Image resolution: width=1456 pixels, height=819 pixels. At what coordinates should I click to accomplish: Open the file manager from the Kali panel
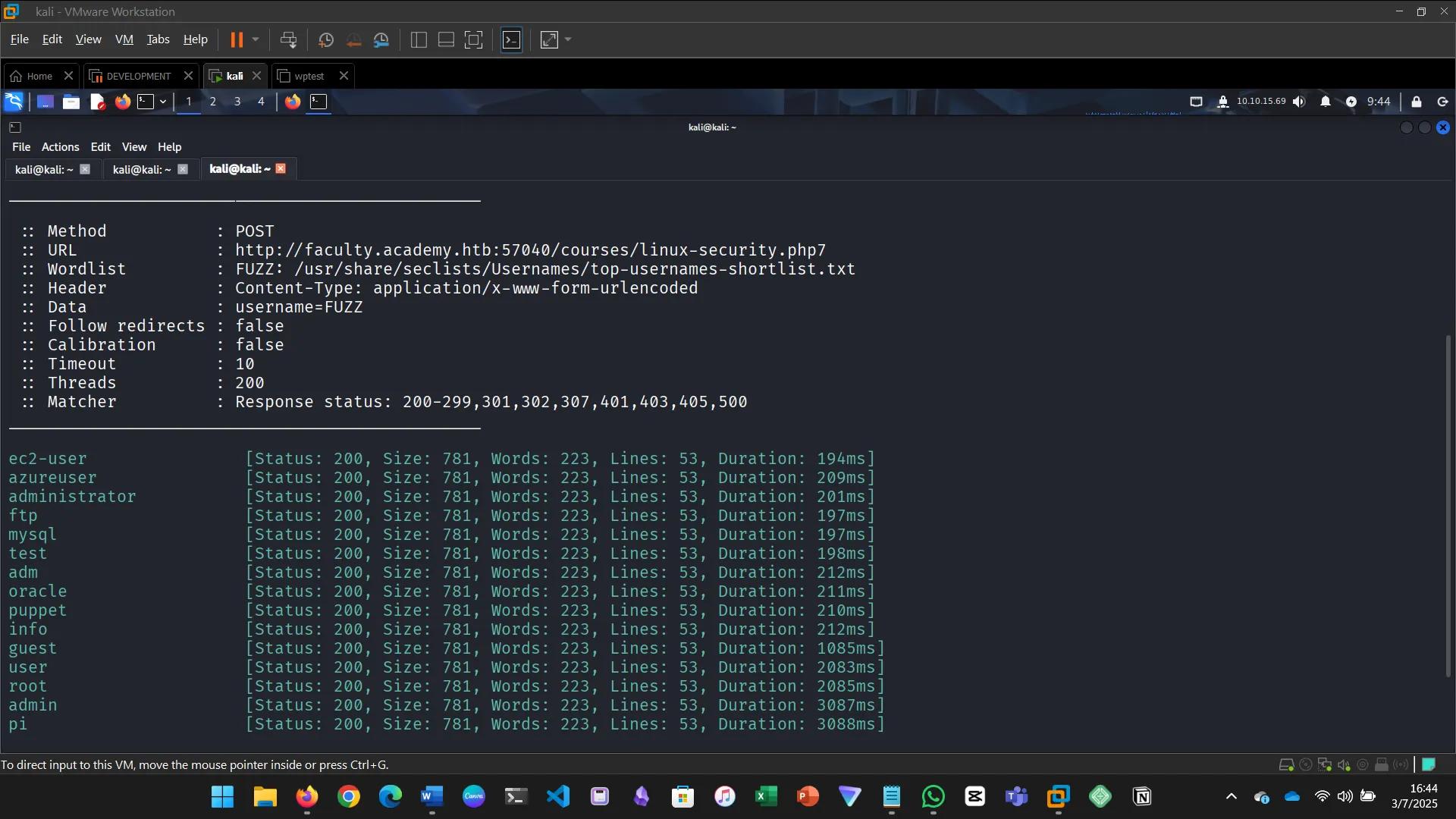[71, 101]
